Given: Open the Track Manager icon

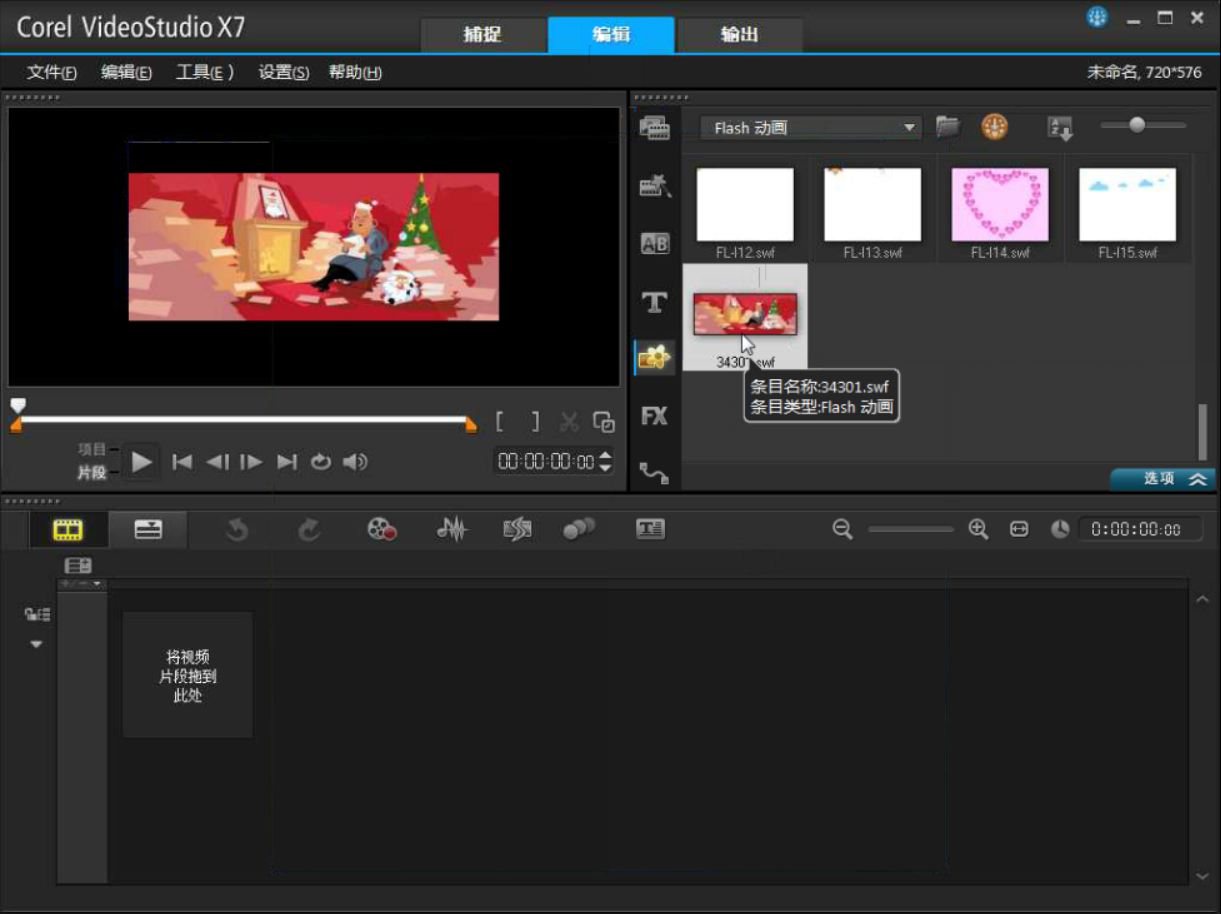Looking at the screenshot, I should point(78,566).
